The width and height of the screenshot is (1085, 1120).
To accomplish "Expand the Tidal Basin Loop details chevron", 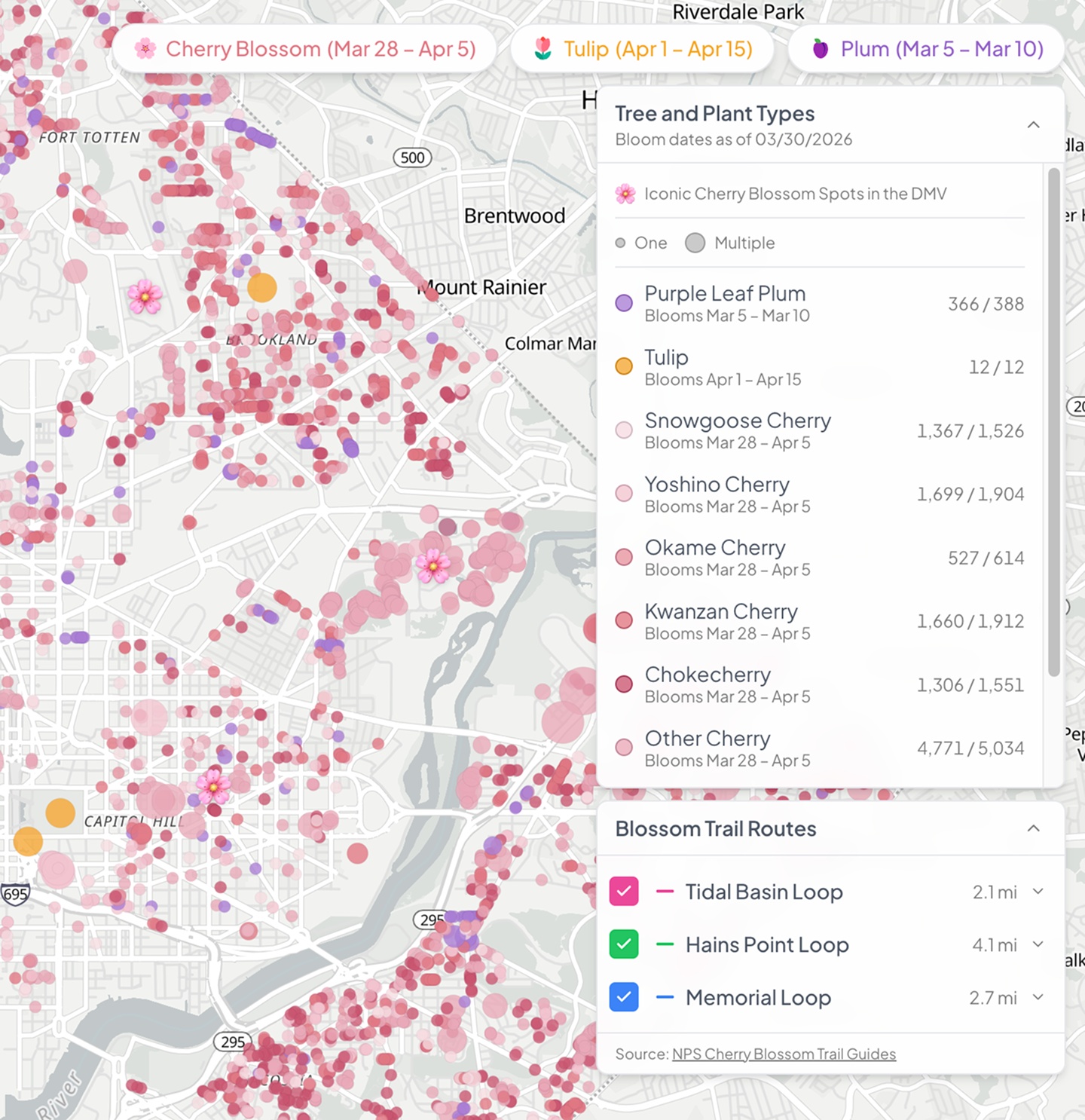I will click(1038, 892).
